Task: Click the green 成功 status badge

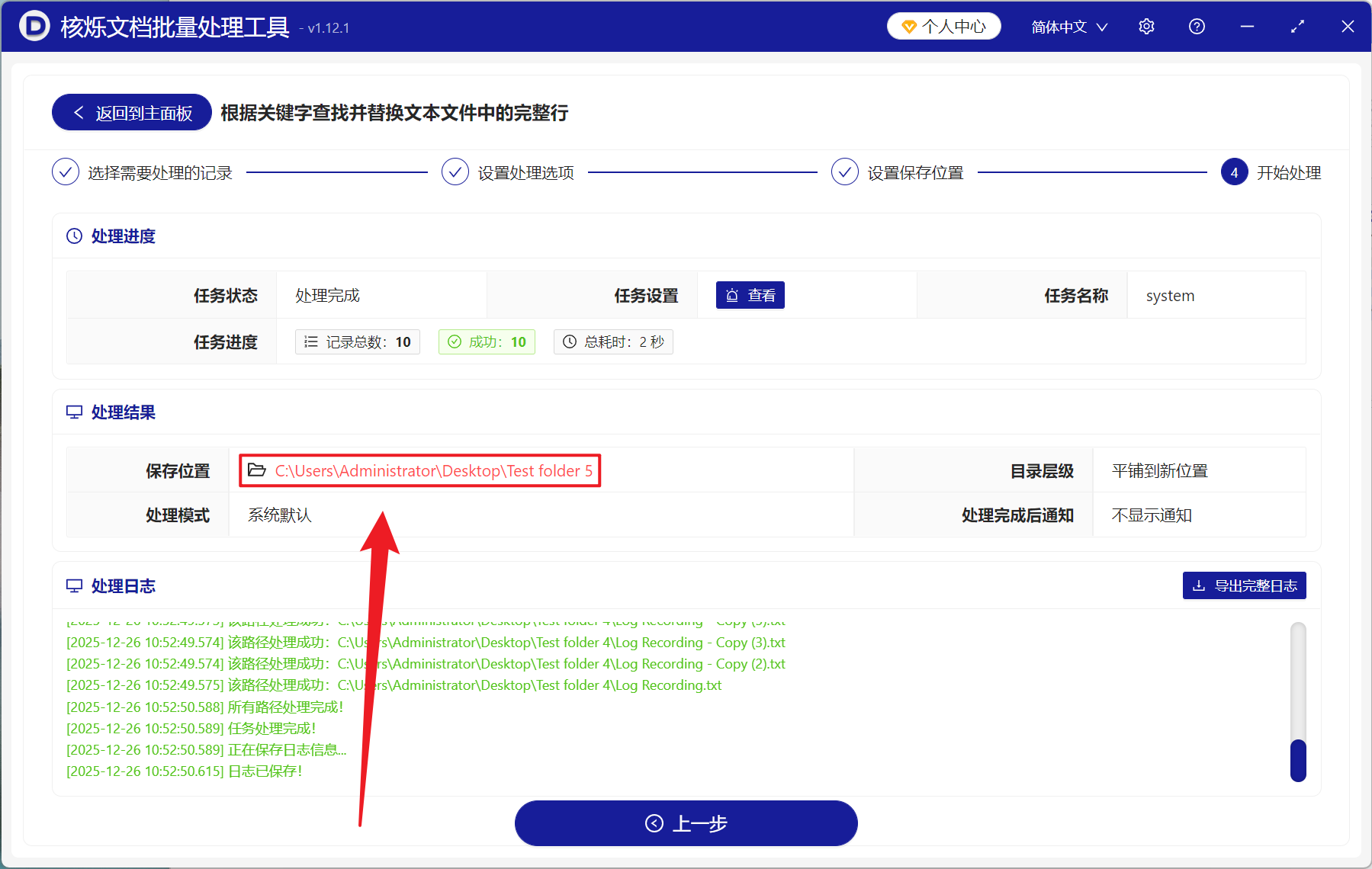Action: pos(486,342)
